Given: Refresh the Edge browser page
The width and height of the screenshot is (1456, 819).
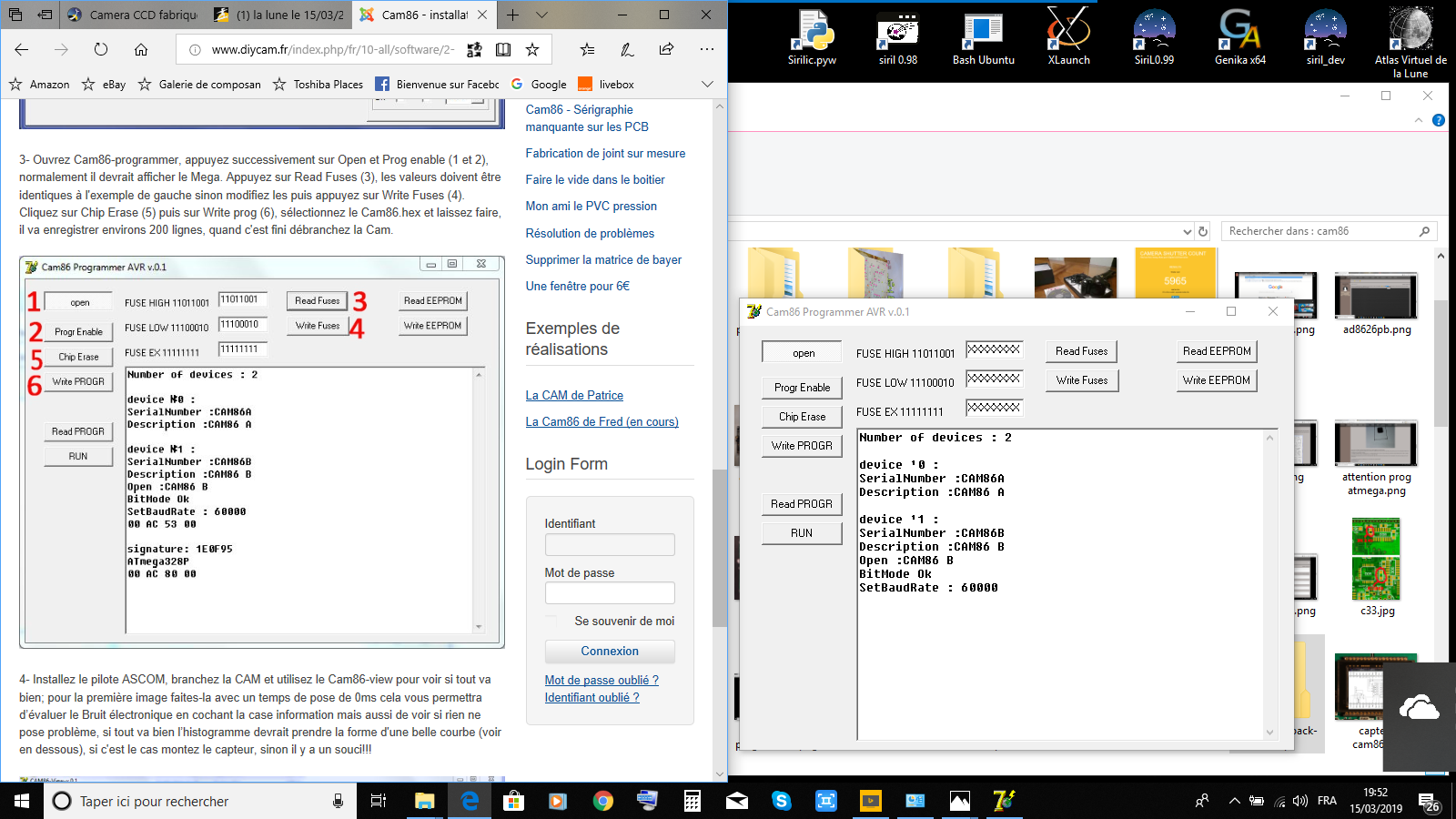Looking at the screenshot, I should (101, 49).
